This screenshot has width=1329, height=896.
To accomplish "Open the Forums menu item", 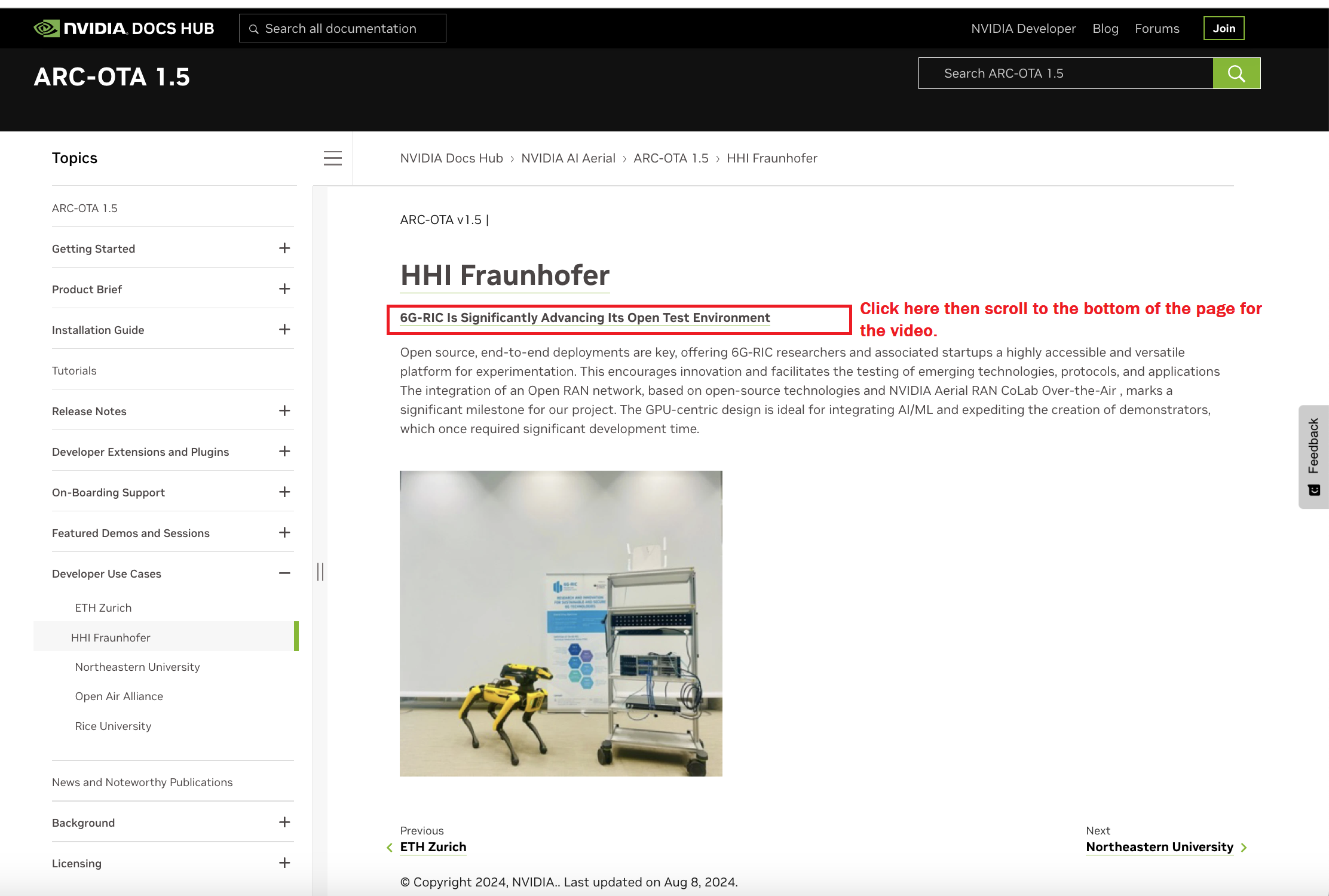I will (1157, 29).
